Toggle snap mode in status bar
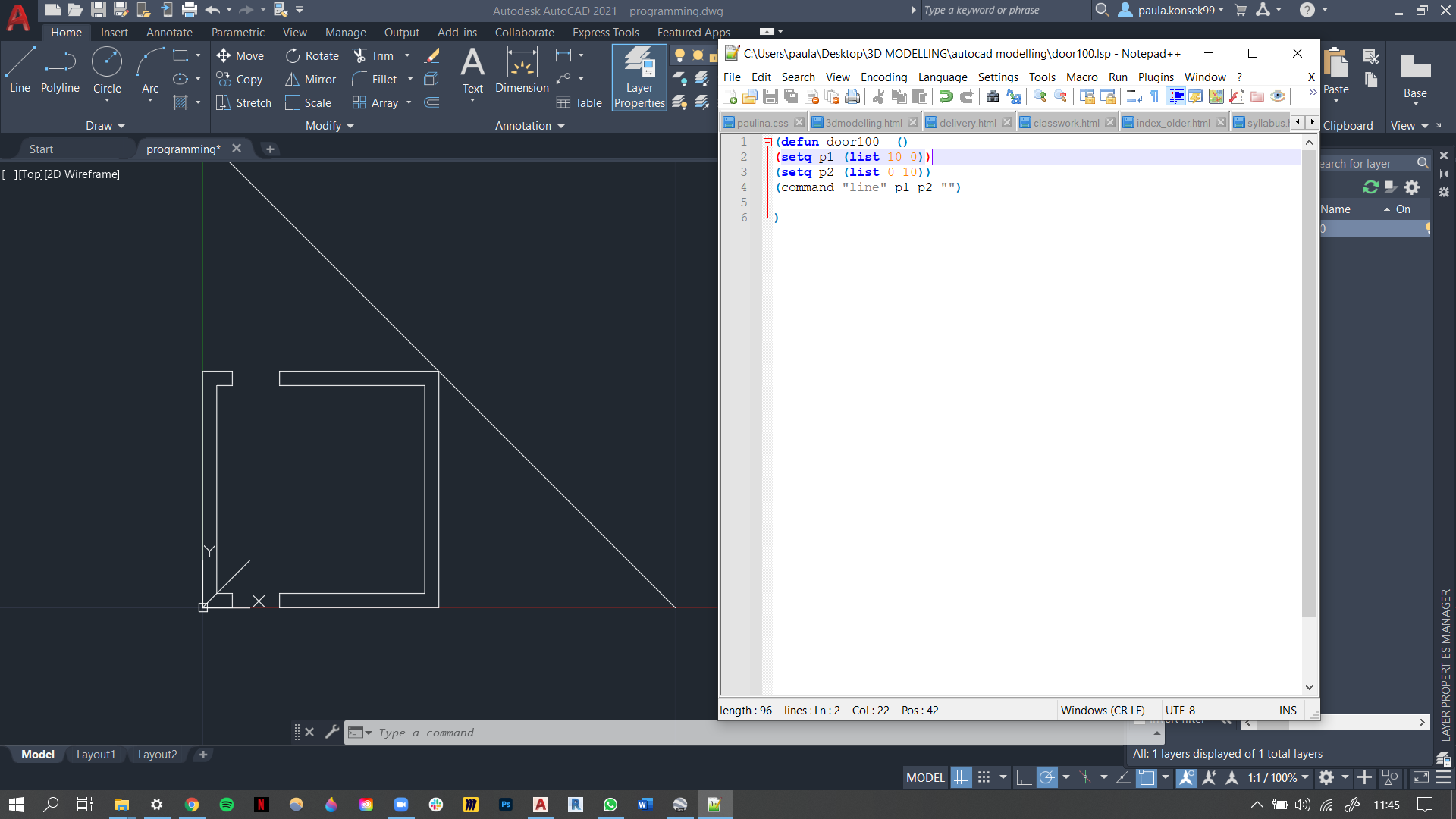1456x819 pixels. [x=984, y=777]
